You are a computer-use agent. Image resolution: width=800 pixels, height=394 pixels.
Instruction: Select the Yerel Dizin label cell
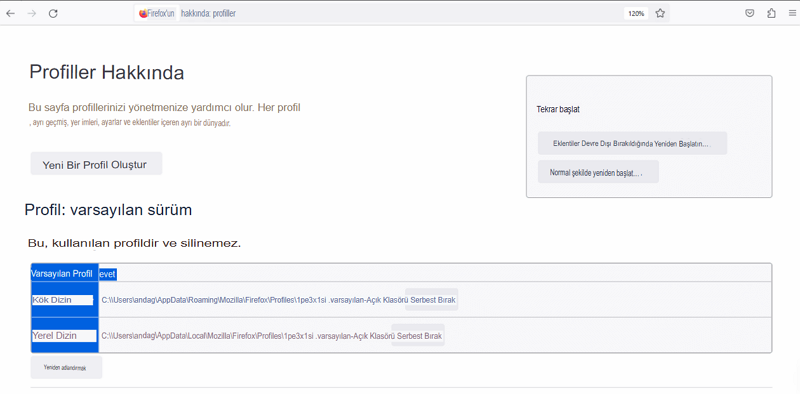pyautogui.click(x=65, y=335)
